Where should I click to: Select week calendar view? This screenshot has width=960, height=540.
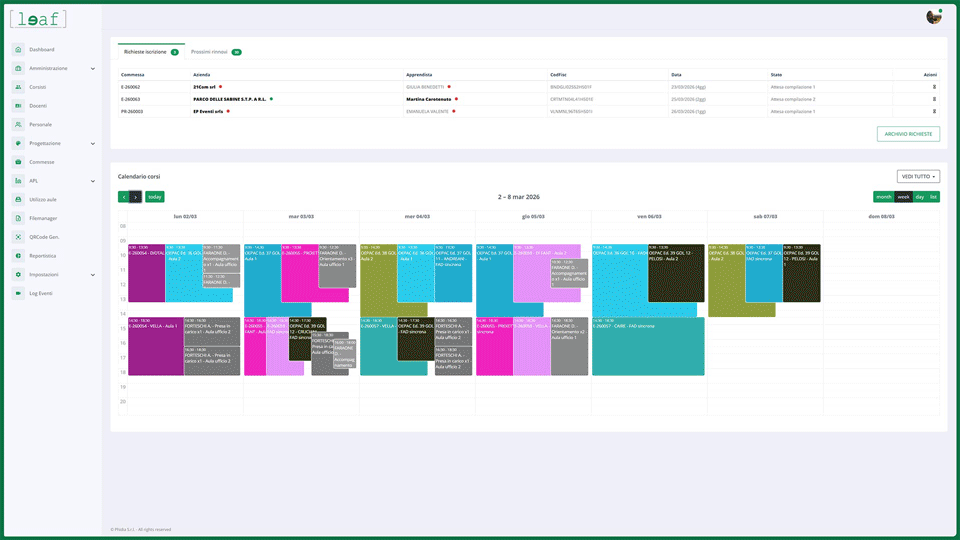pyautogui.click(x=903, y=197)
